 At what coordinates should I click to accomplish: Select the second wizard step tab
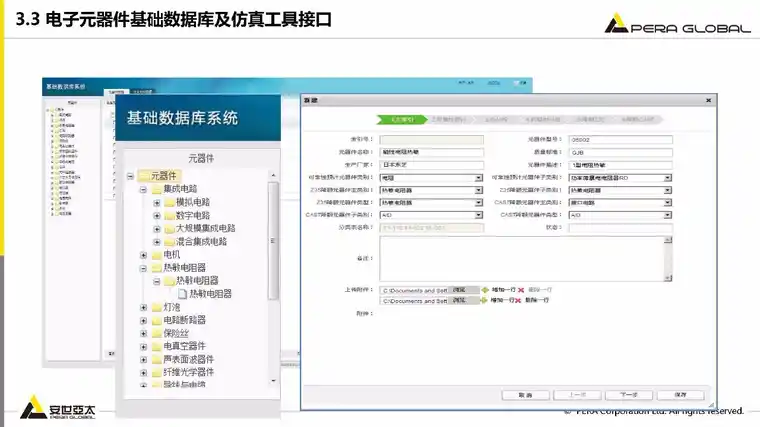click(447, 118)
